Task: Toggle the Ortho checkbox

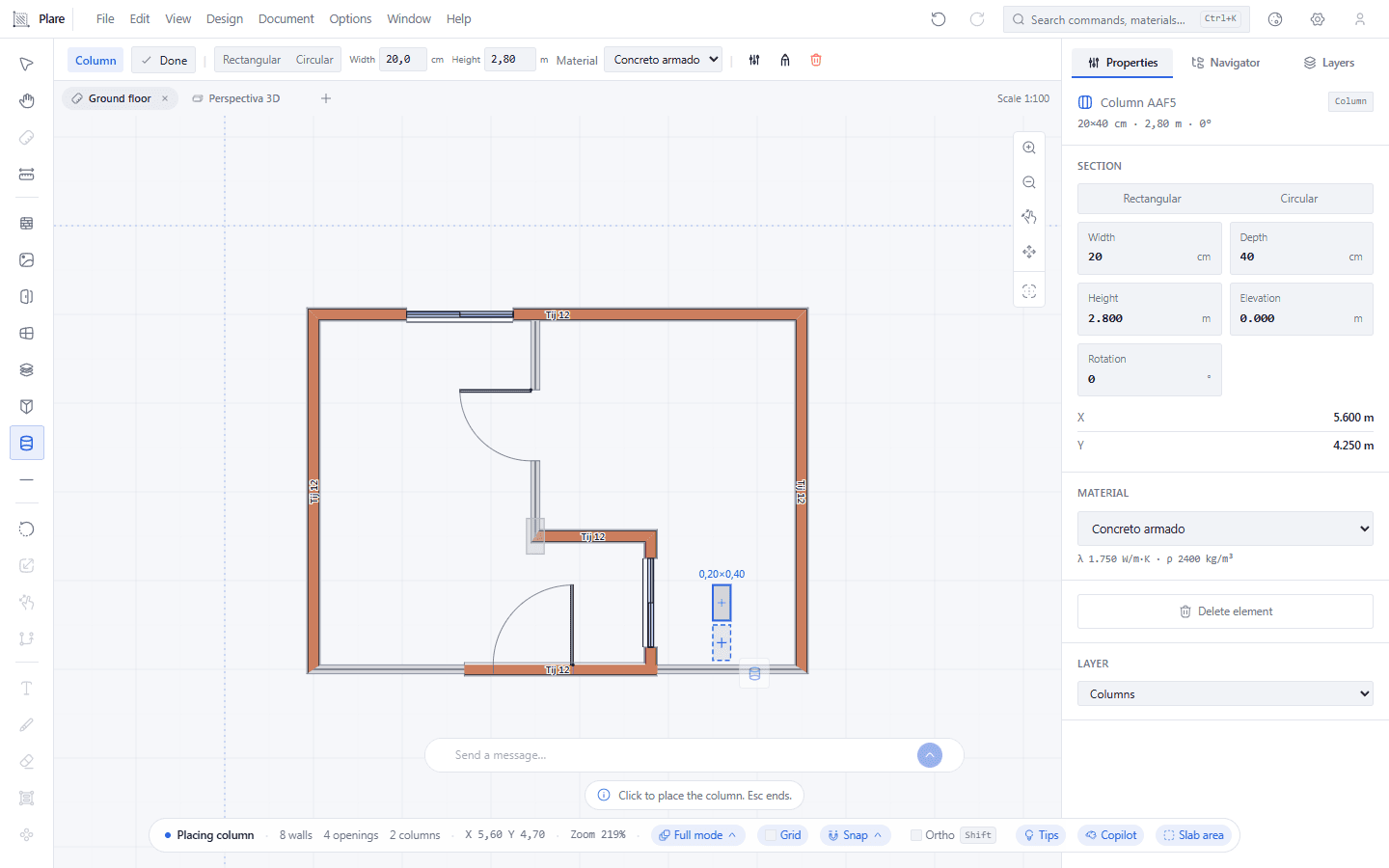Action: [x=916, y=835]
